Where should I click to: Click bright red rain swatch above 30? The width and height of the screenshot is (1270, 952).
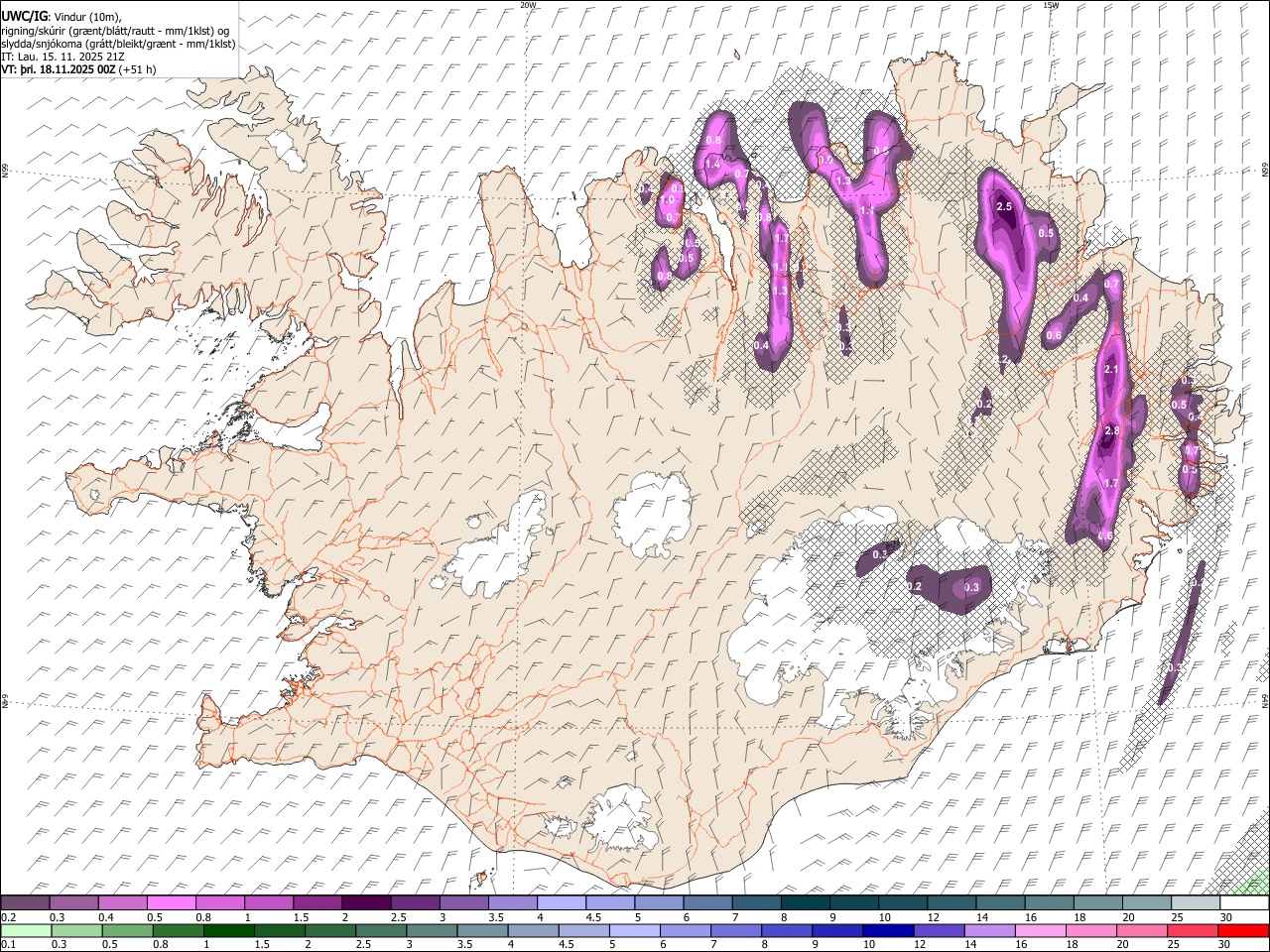pos(1242,930)
